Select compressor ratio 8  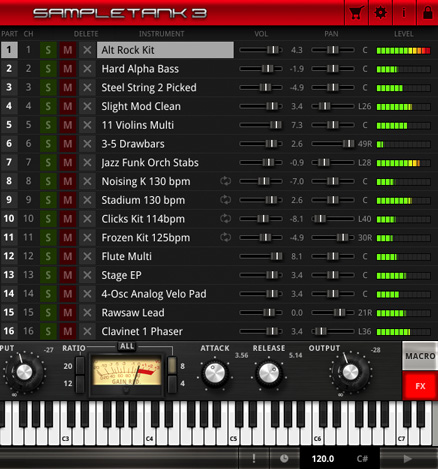(x=172, y=366)
